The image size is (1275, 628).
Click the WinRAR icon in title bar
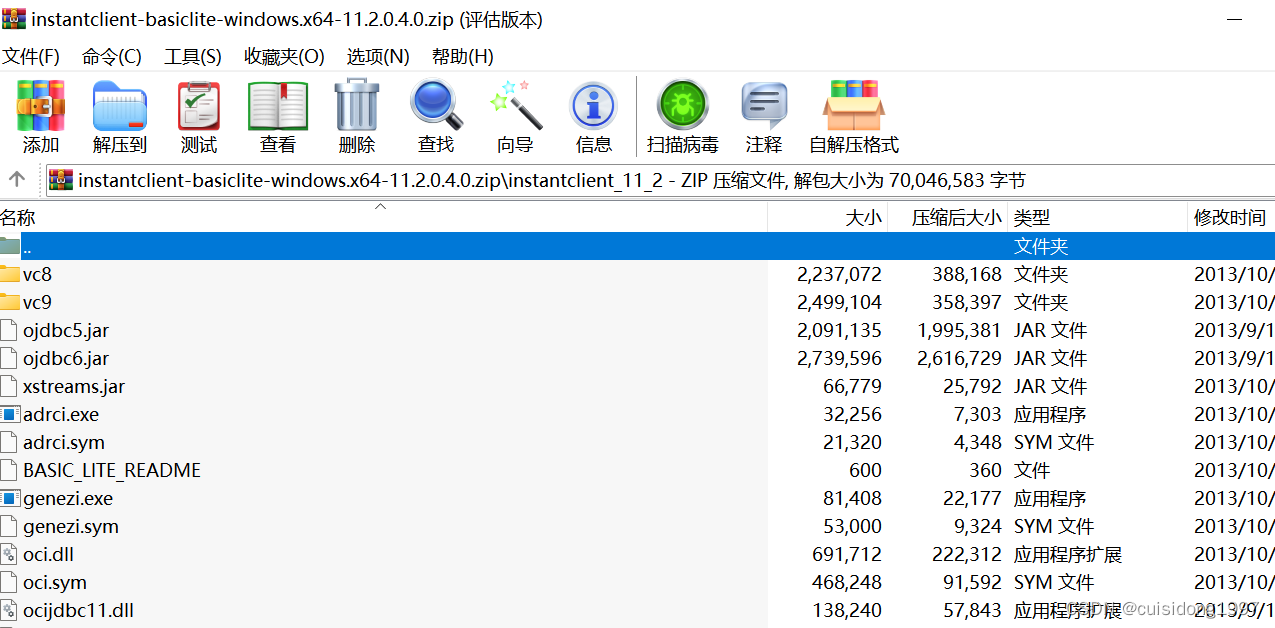pyautogui.click(x=14, y=19)
